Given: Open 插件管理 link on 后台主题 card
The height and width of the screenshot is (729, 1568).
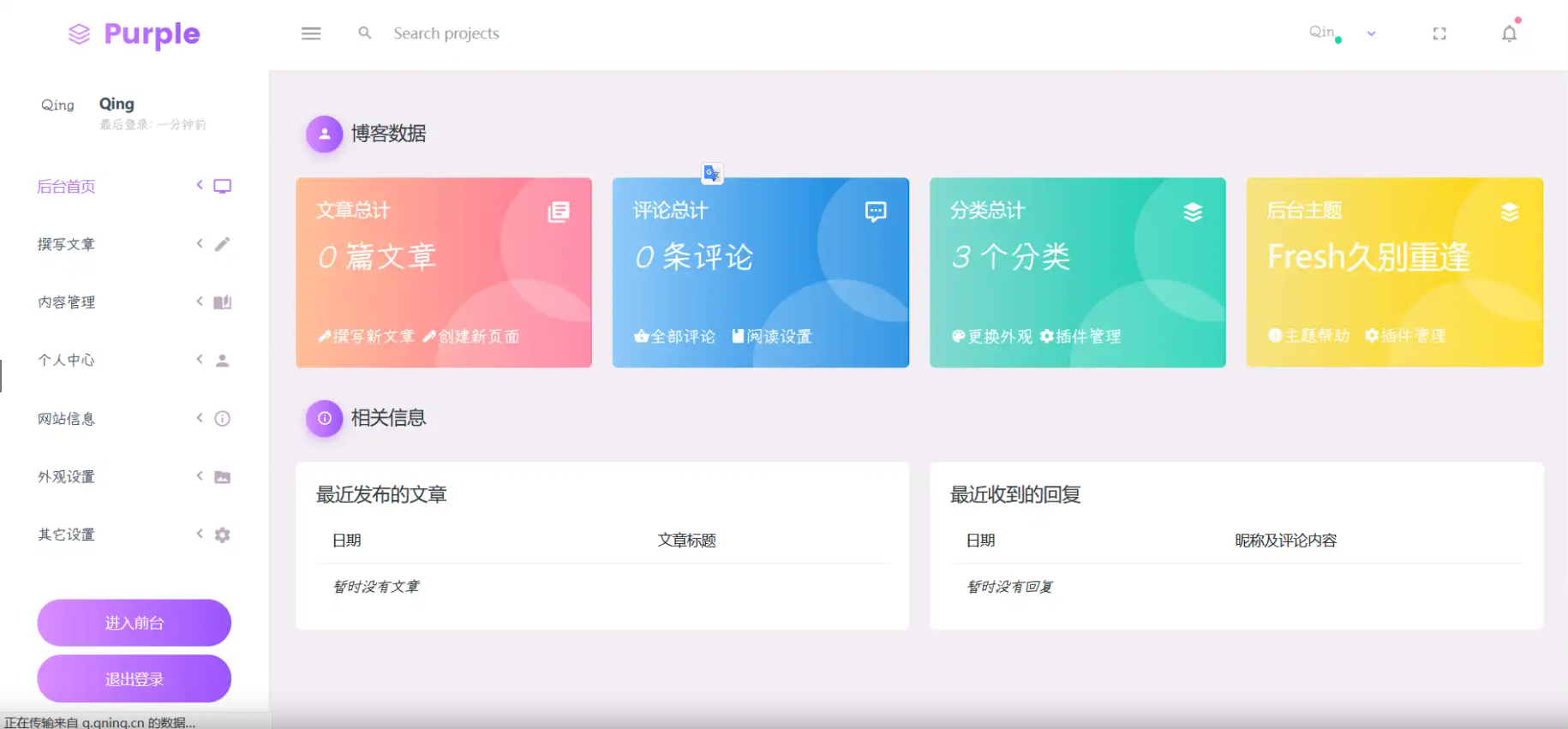Looking at the screenshot, I should click(x=1405, y=336).
